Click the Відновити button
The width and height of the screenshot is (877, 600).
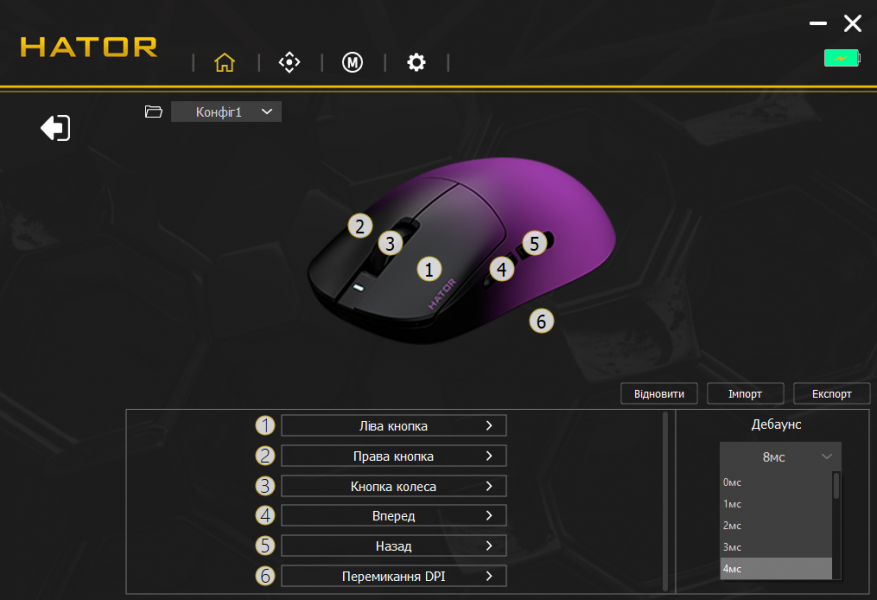pos(659,393)
